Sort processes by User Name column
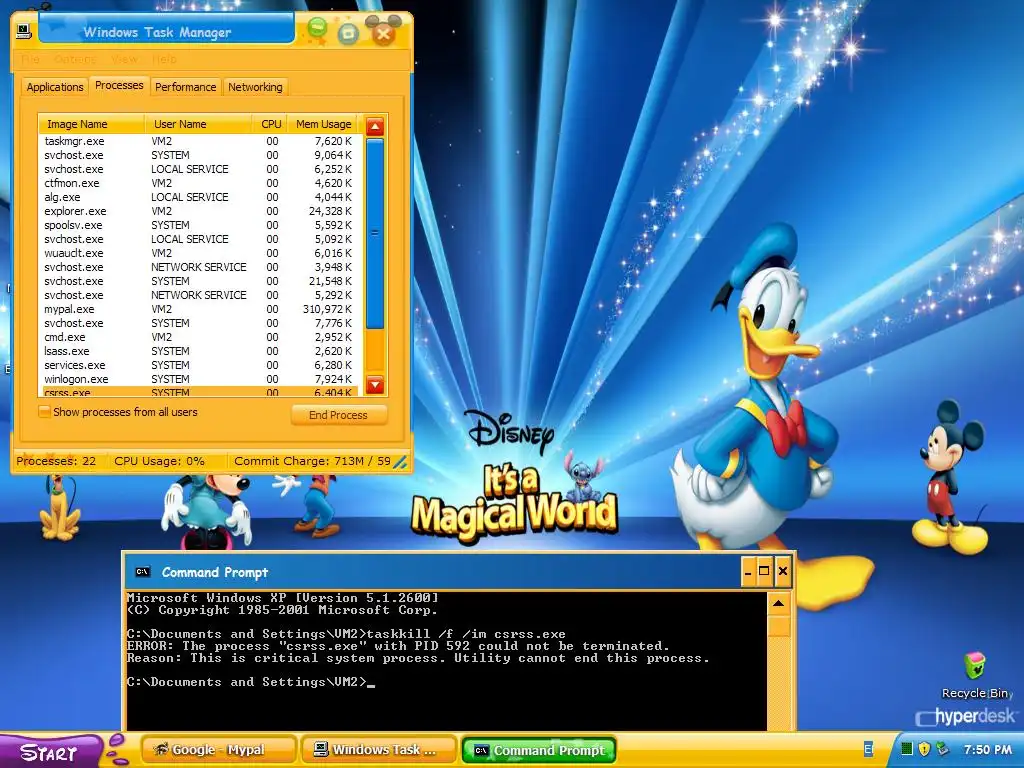1024x768 pixels. [199, 124]
